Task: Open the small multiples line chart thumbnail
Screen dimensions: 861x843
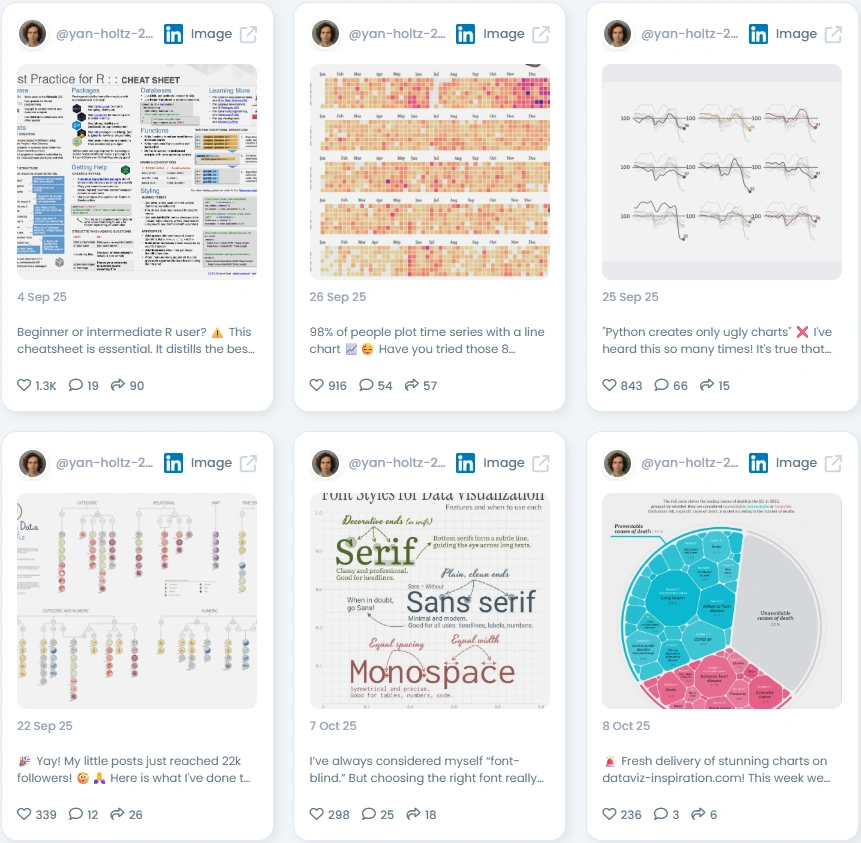Action: [x=722, y=172]
